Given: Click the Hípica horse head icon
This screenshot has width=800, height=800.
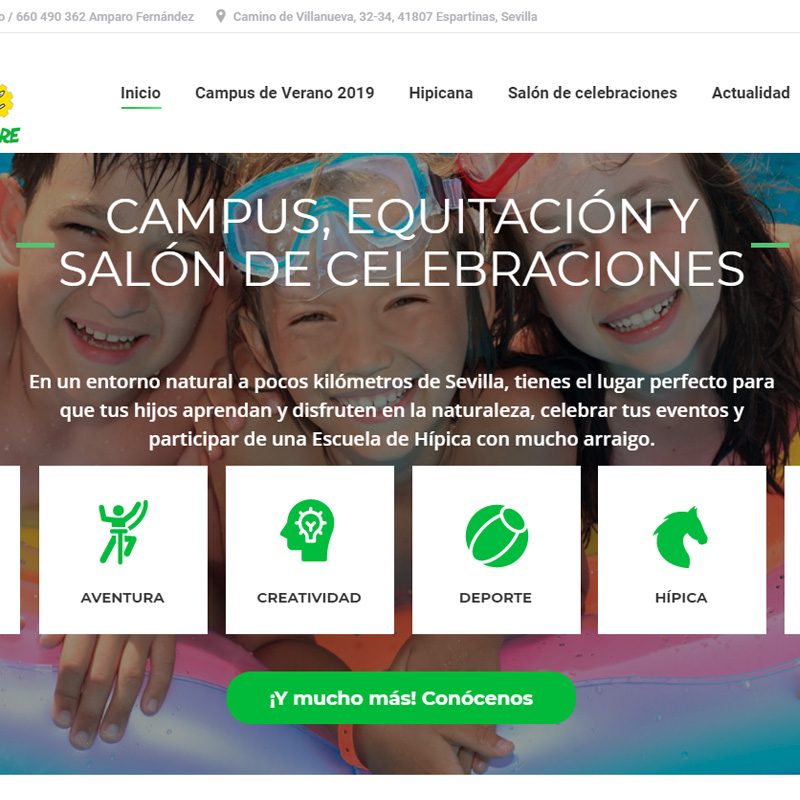Looking at the screenshot, I should tap(680, 537).
